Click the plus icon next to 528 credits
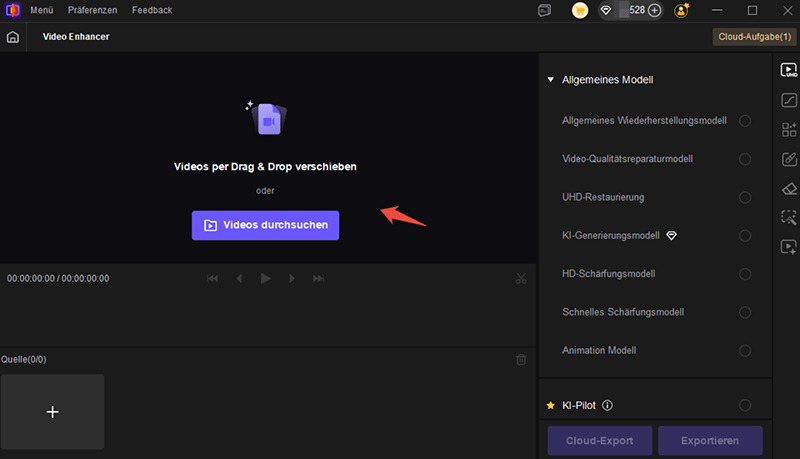The height and width of the screenshot is (459, 800). pyautogui.click(x=655, y=10)
